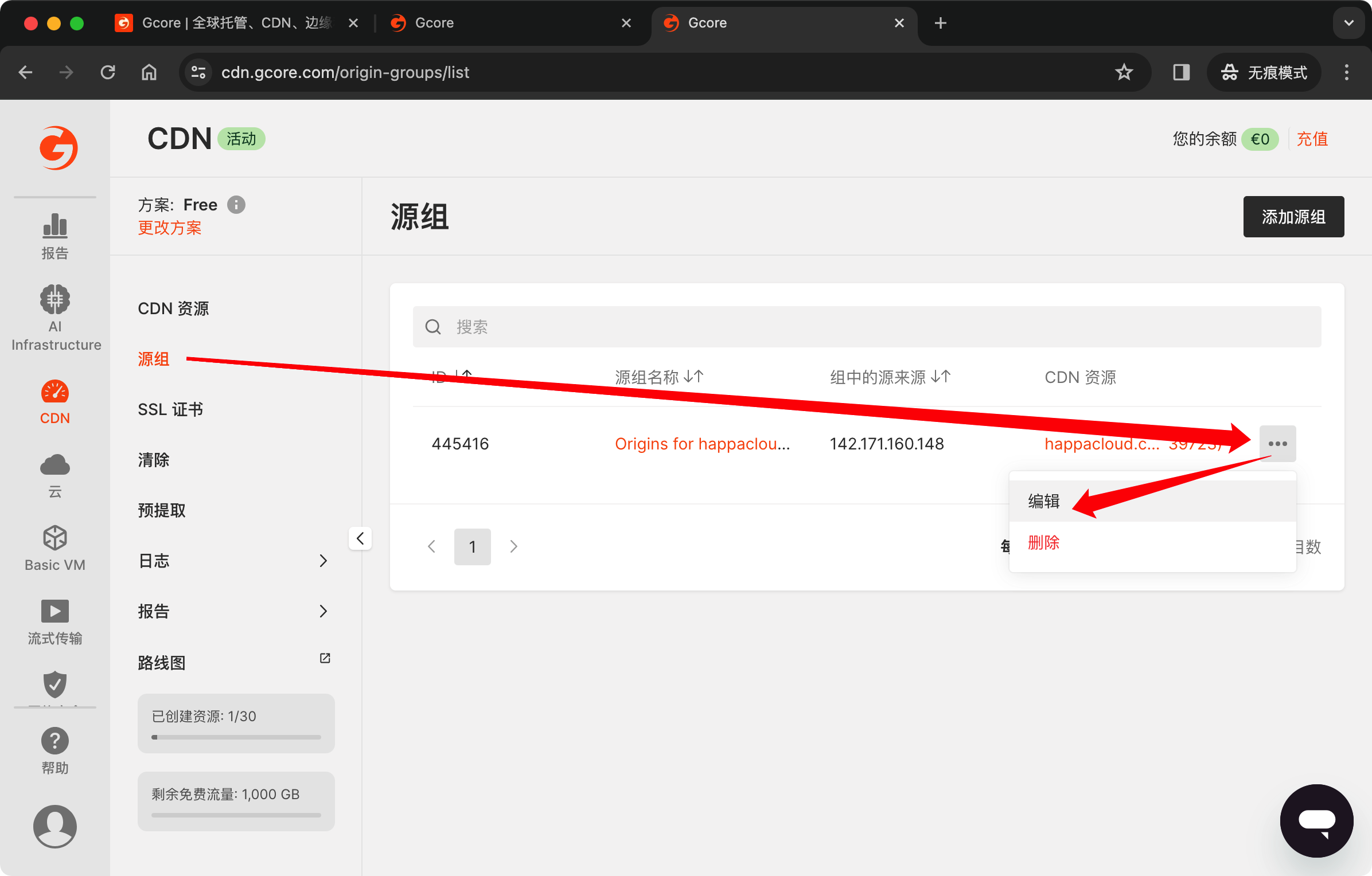Select the 源组 menu item
The image size is (1372, 876).
[x=154, y=359]
